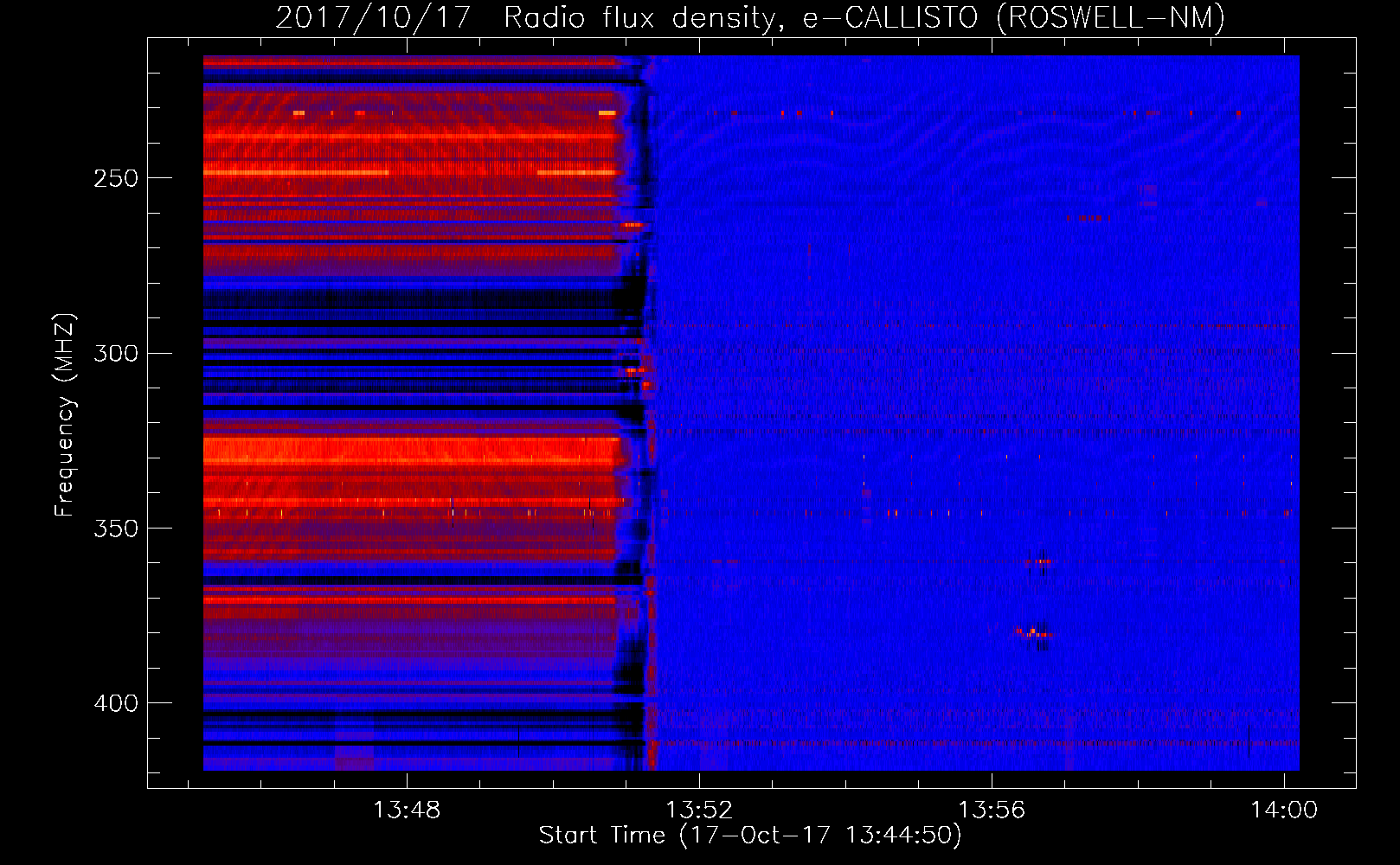
Task: Select the Start Time axis caption
Action: coord(750,836)
